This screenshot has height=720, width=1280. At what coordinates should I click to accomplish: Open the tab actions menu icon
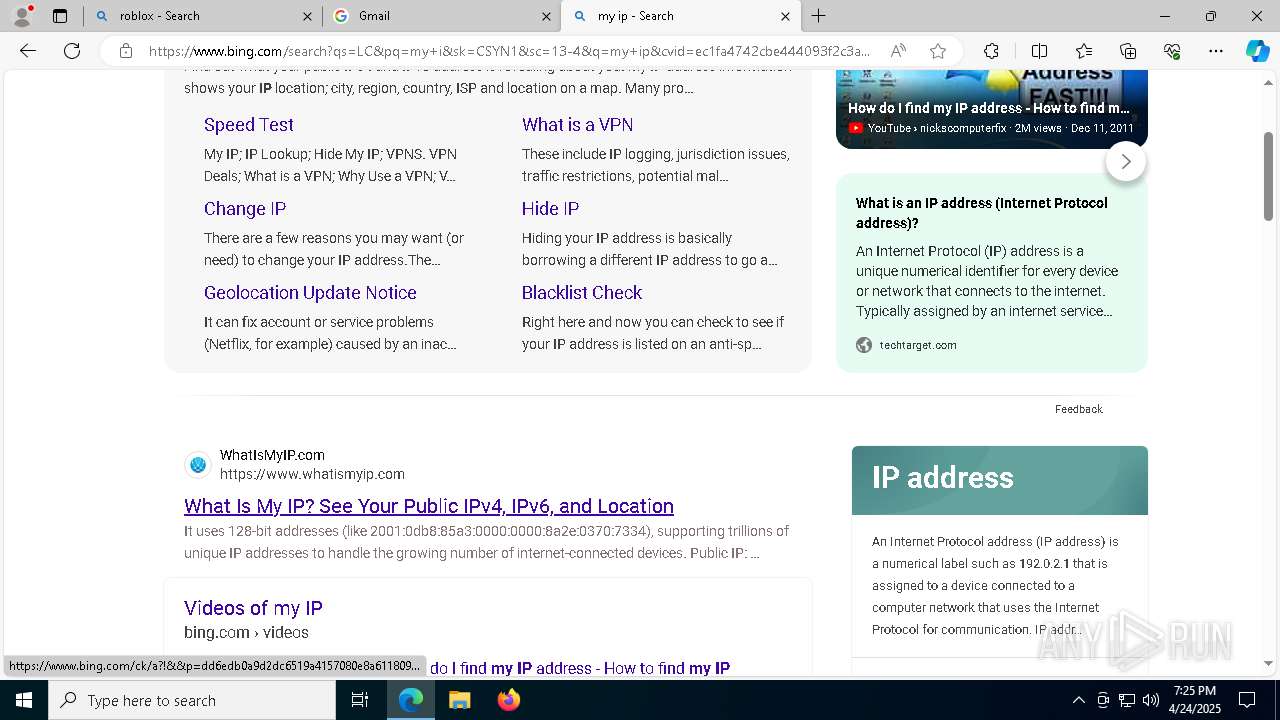60,16
